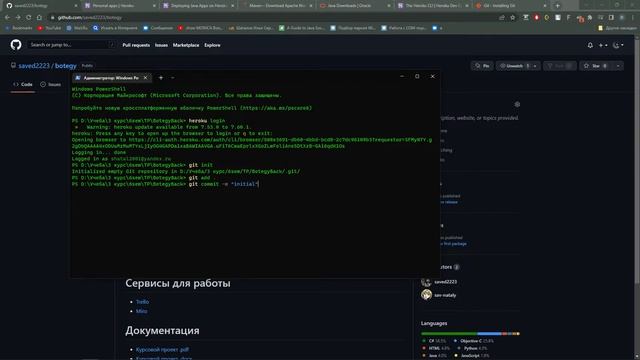Switch to the Deploying Java Apps on Heroku tab
The width and height of the screenshot is (640, 360).
pos(198,6)
